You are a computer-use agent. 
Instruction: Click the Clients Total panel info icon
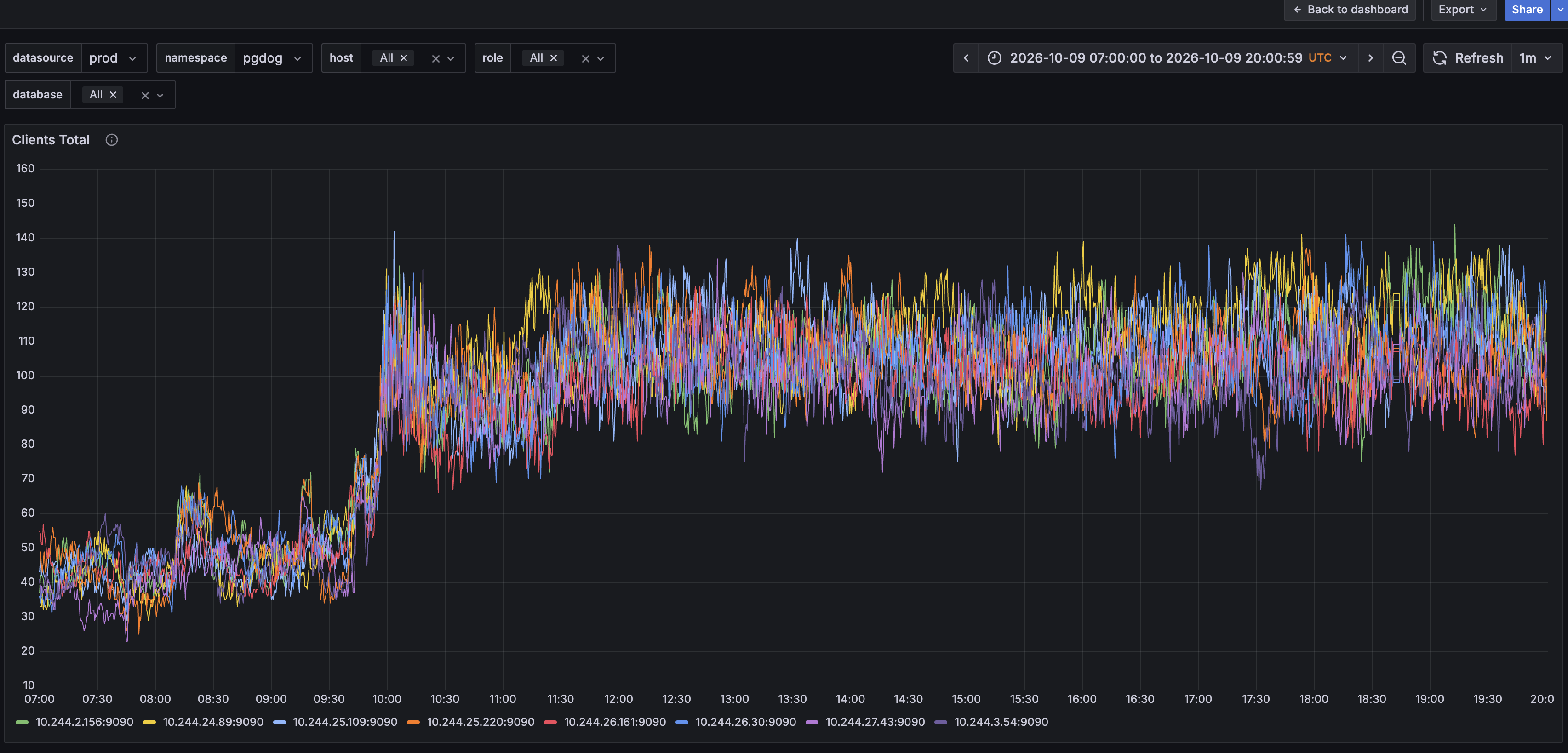111,140
